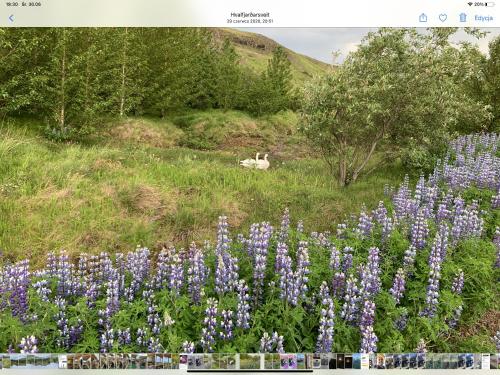
Task: Select the rightmost thumbnail in the filmstrip
Action: pos(495,361)
